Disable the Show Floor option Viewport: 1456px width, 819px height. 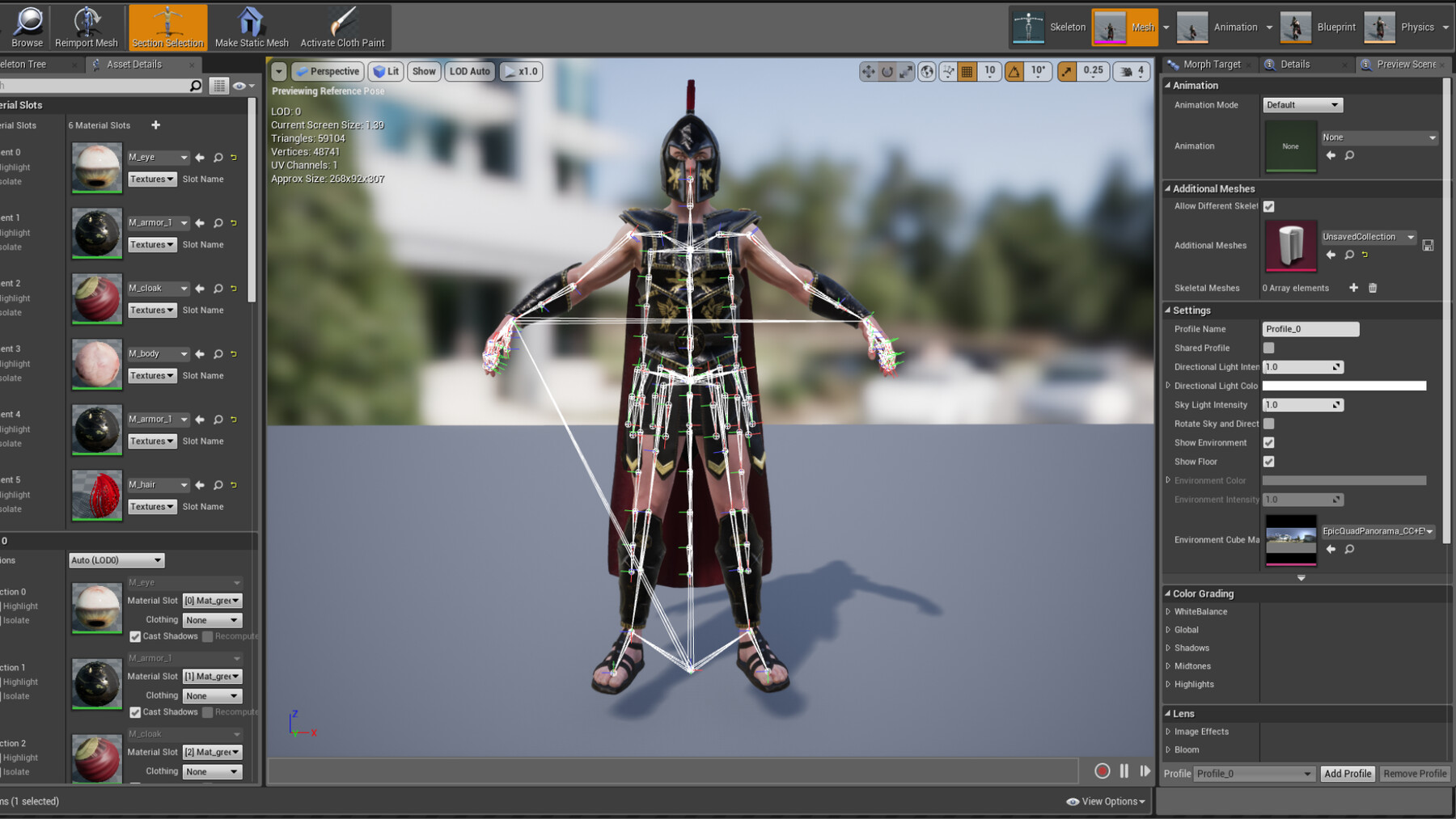point(1268,462)
